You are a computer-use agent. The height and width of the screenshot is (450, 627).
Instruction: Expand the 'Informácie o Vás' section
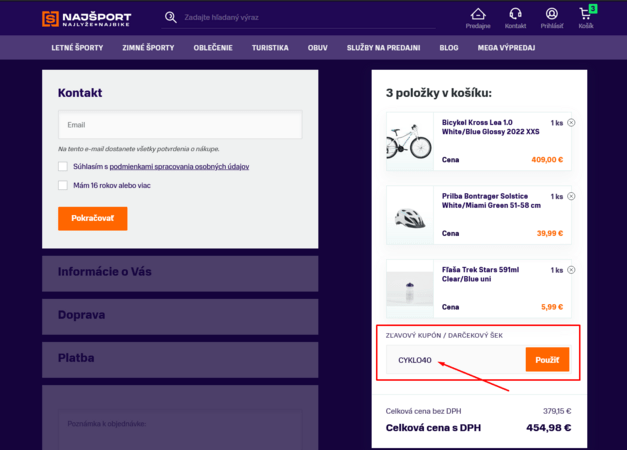point(180,272)
